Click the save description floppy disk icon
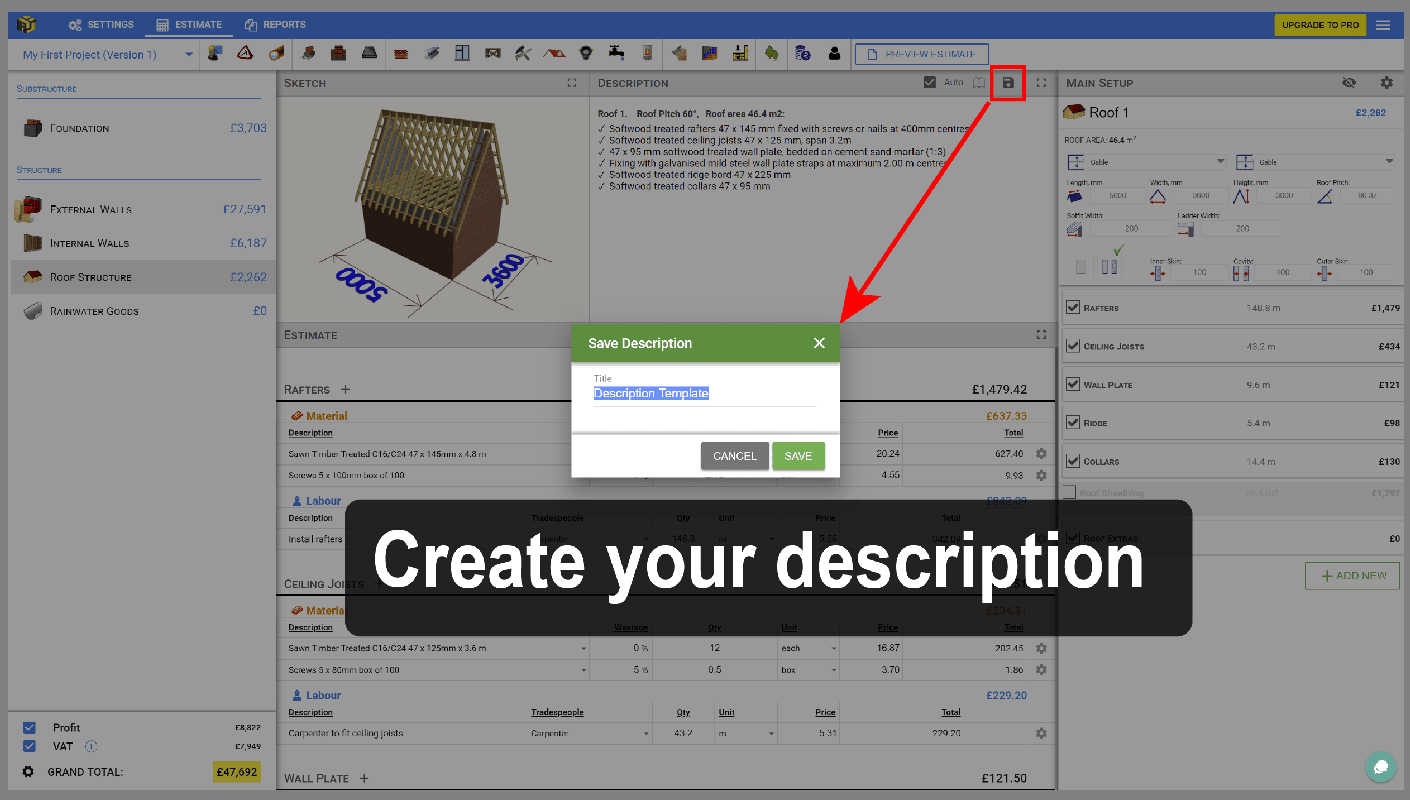The image size is (1410, 800). [1008, 83]
